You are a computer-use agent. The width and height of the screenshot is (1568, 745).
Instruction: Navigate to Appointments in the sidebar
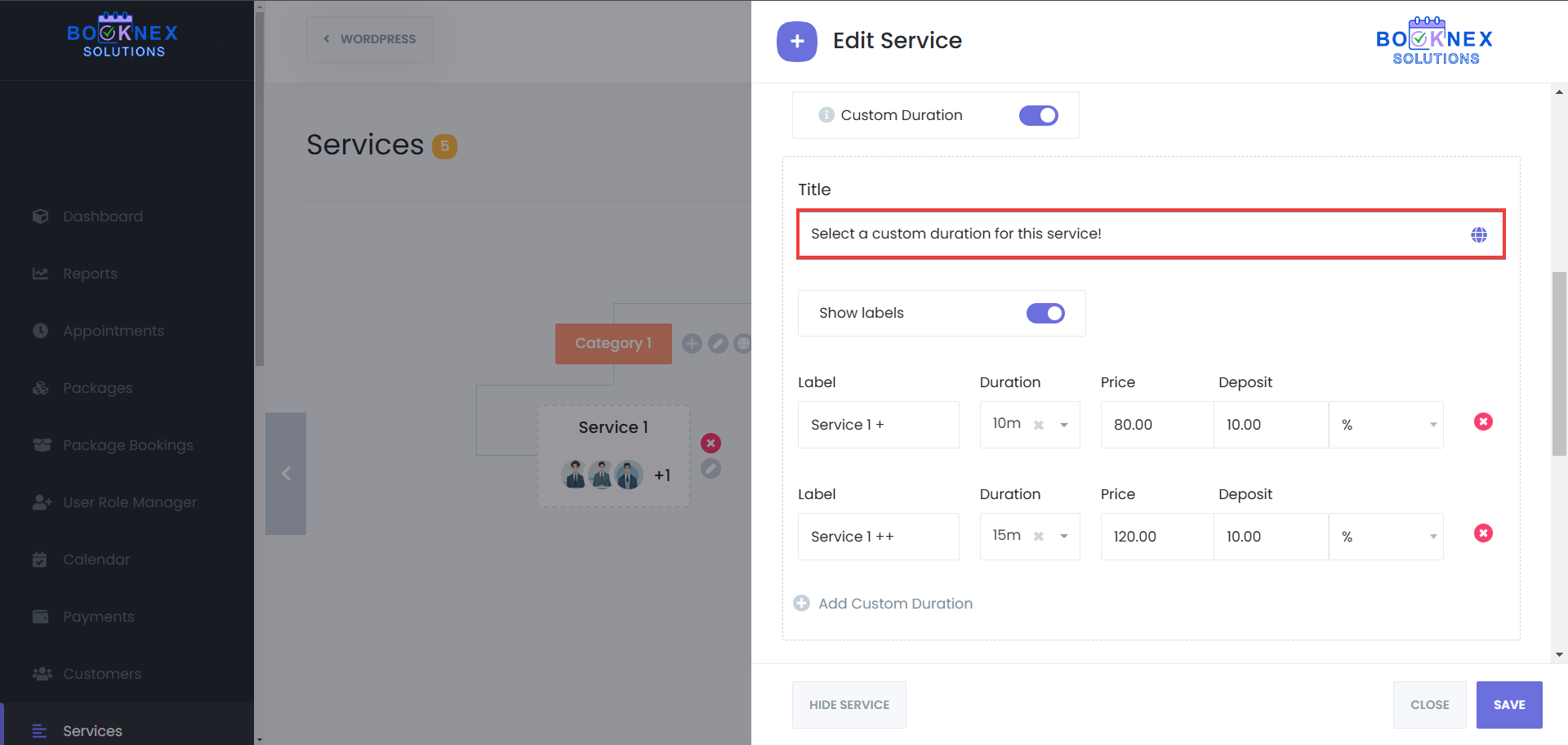click(113, 330)
